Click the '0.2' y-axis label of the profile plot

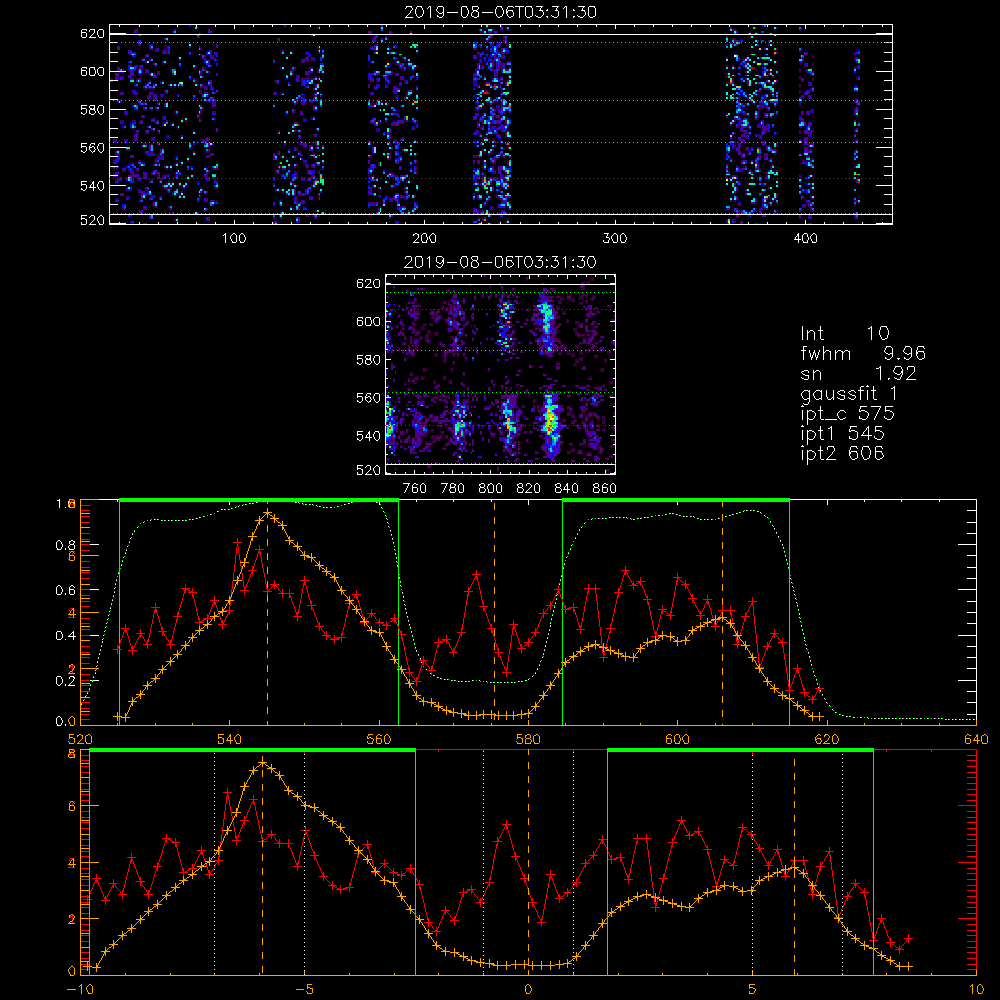coord(64,680)
